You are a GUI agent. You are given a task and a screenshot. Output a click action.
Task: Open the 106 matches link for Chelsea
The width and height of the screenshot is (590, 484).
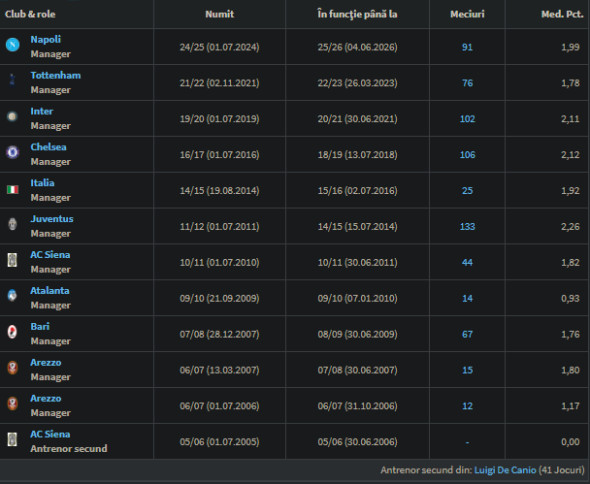coord(467,155)
